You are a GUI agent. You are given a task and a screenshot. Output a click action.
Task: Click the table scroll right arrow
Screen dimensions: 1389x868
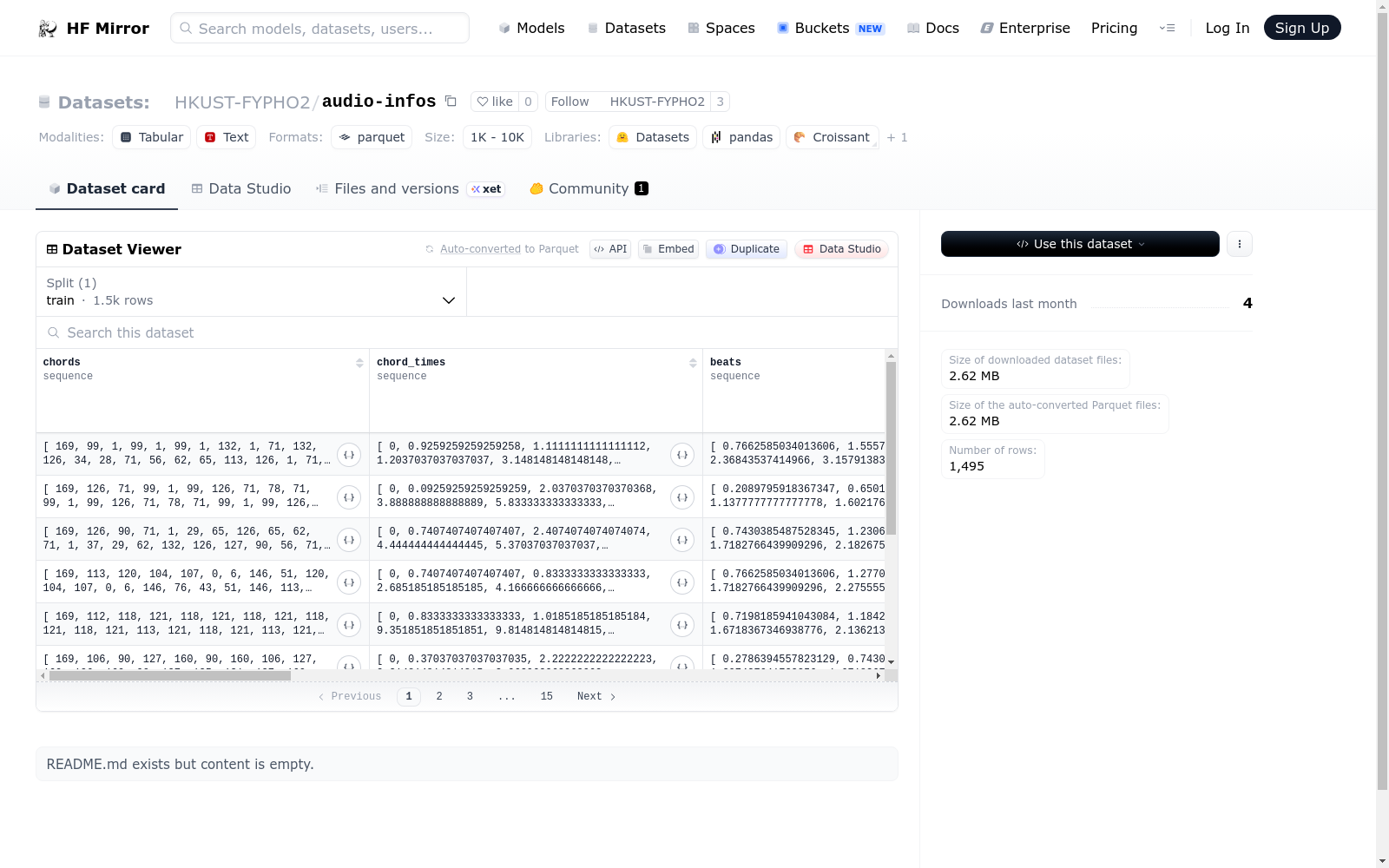point(879,675)
